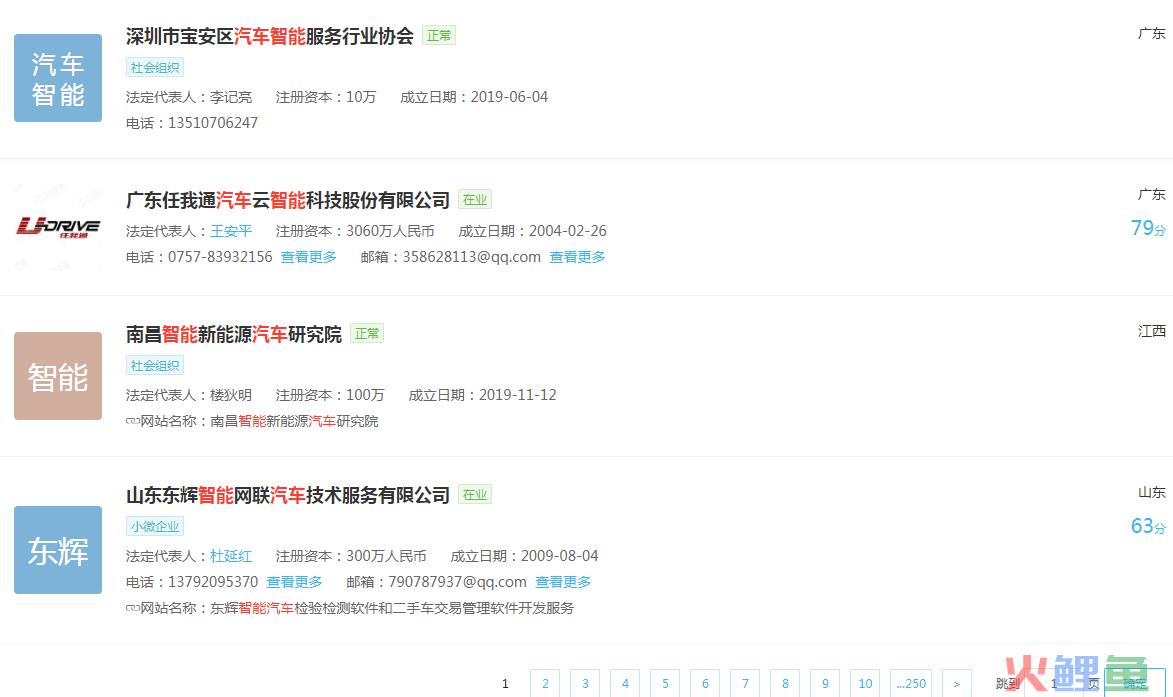Go to page 6

705,684
